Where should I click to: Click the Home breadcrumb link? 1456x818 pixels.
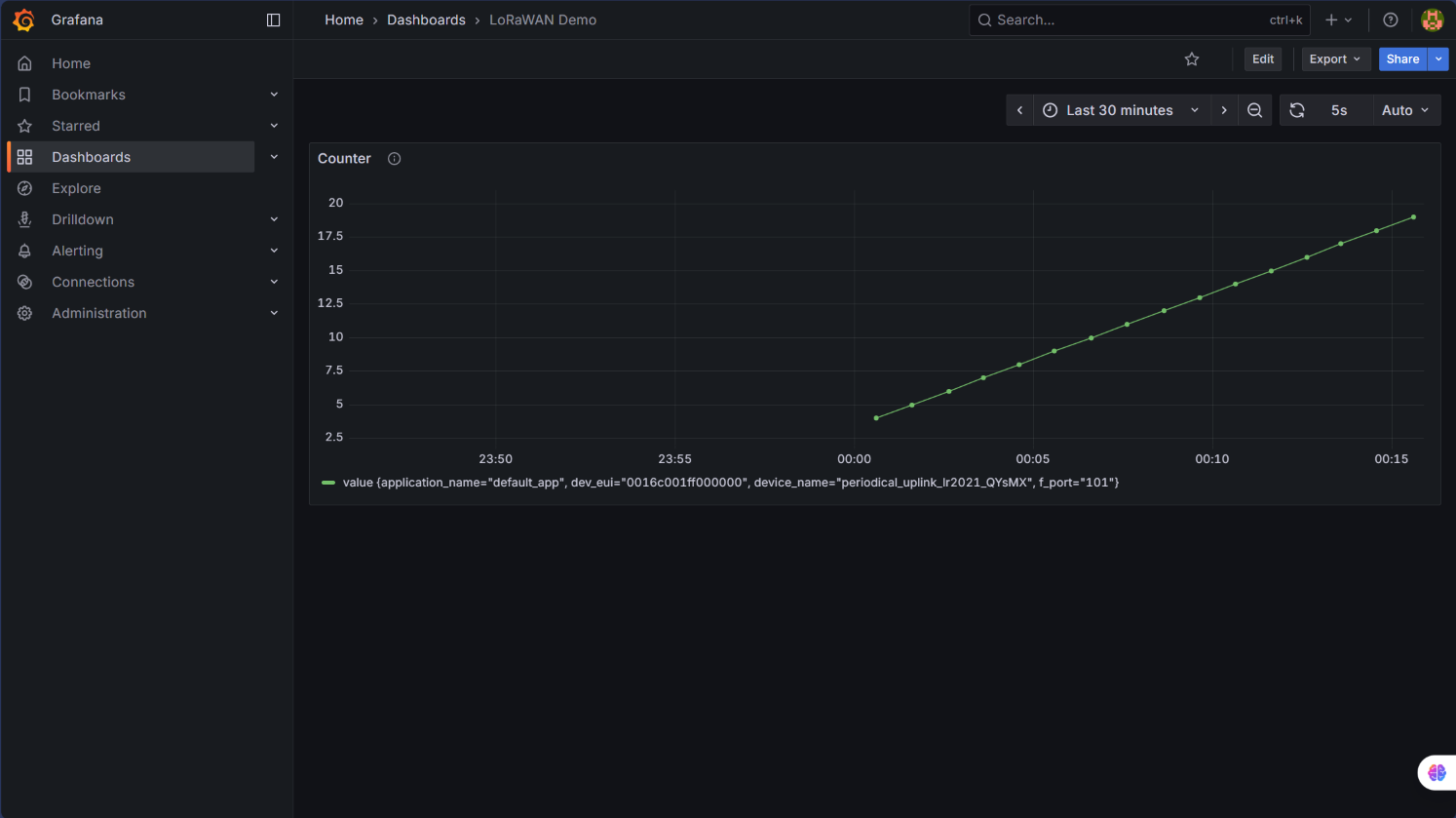click(344, 19)
